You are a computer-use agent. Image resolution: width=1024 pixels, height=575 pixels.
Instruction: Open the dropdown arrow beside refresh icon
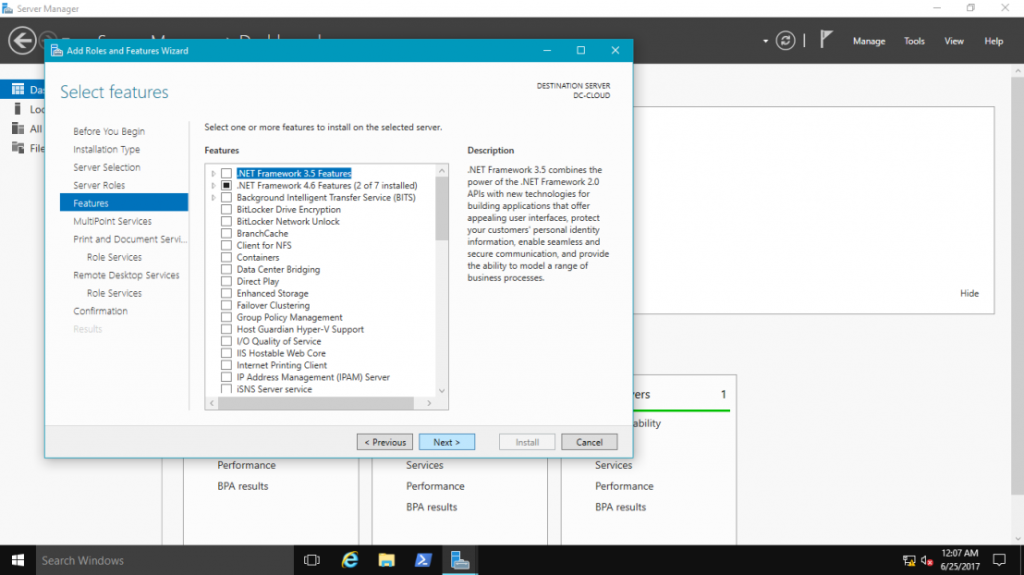pos(765,41)
